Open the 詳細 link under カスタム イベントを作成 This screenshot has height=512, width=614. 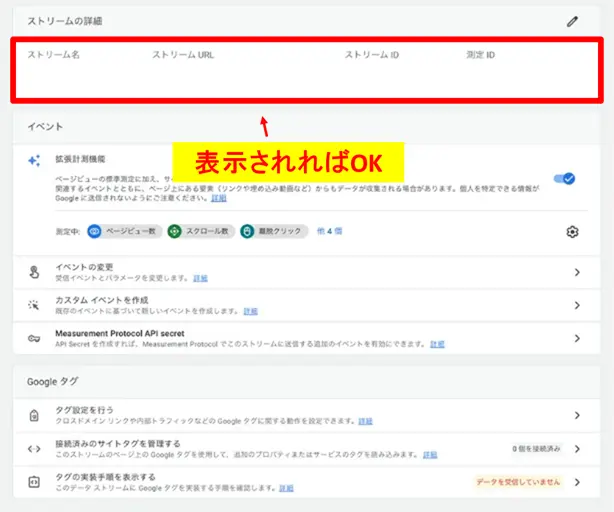[251, 311]
